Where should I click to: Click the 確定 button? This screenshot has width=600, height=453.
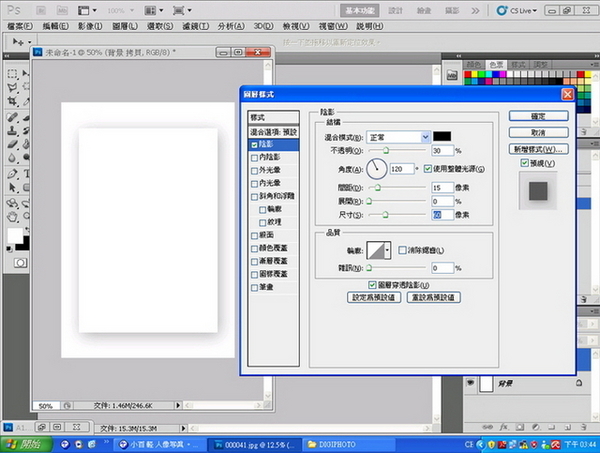pyautogui.click(x=538, y=116)
